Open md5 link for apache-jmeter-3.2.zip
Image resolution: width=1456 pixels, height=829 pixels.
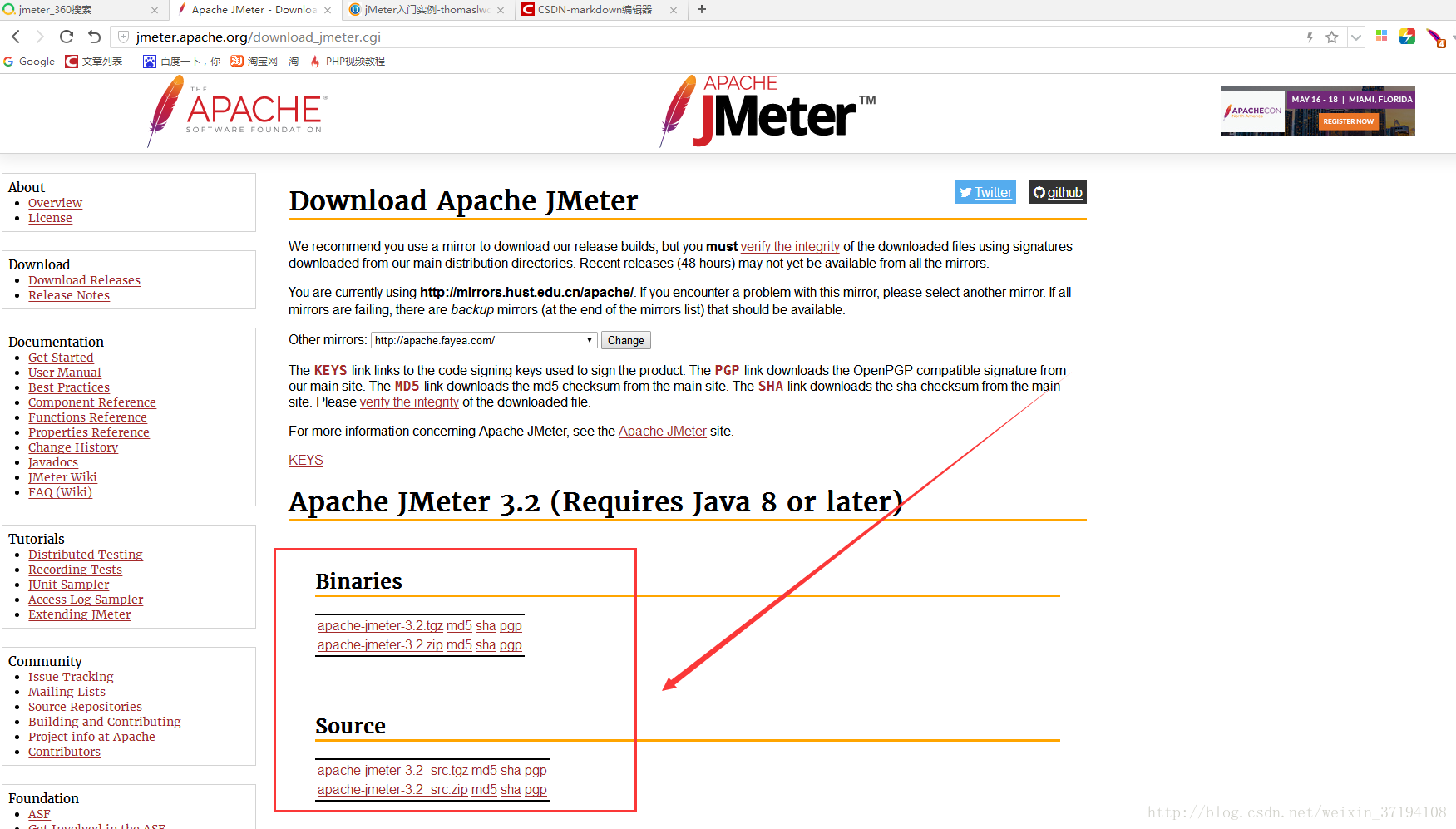tap(459, 645)
